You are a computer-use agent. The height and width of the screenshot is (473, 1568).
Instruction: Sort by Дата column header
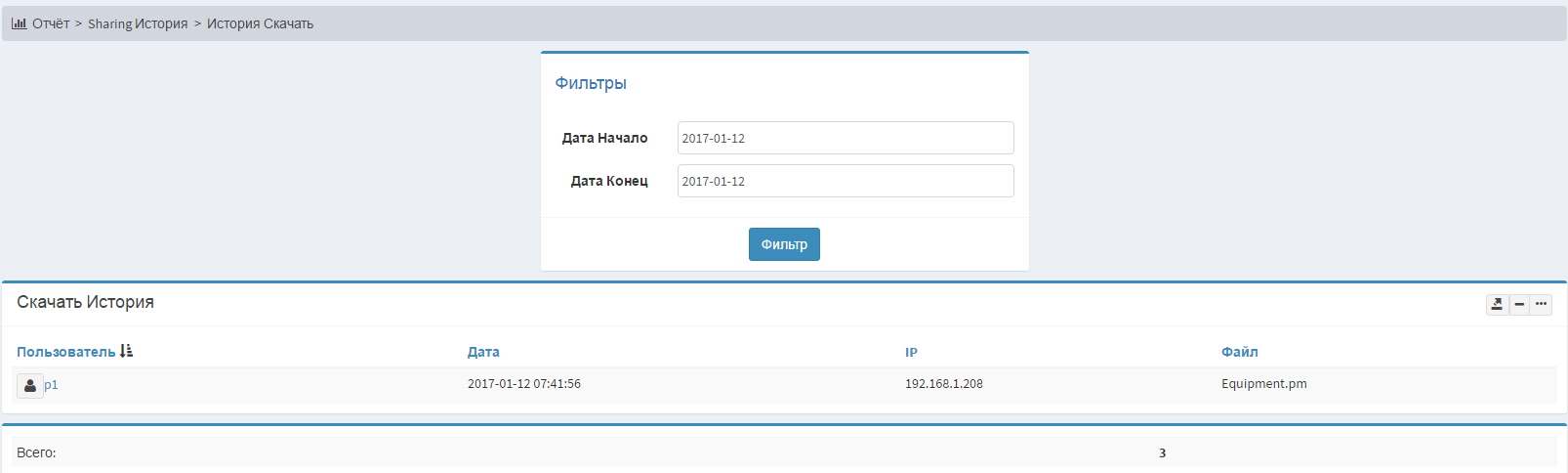pos(483,352)
